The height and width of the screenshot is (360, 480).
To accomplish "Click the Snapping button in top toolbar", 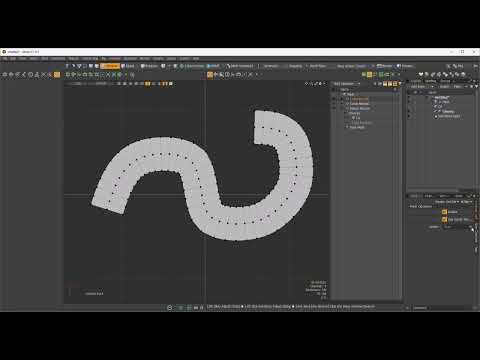I will (x=295, y=66).
